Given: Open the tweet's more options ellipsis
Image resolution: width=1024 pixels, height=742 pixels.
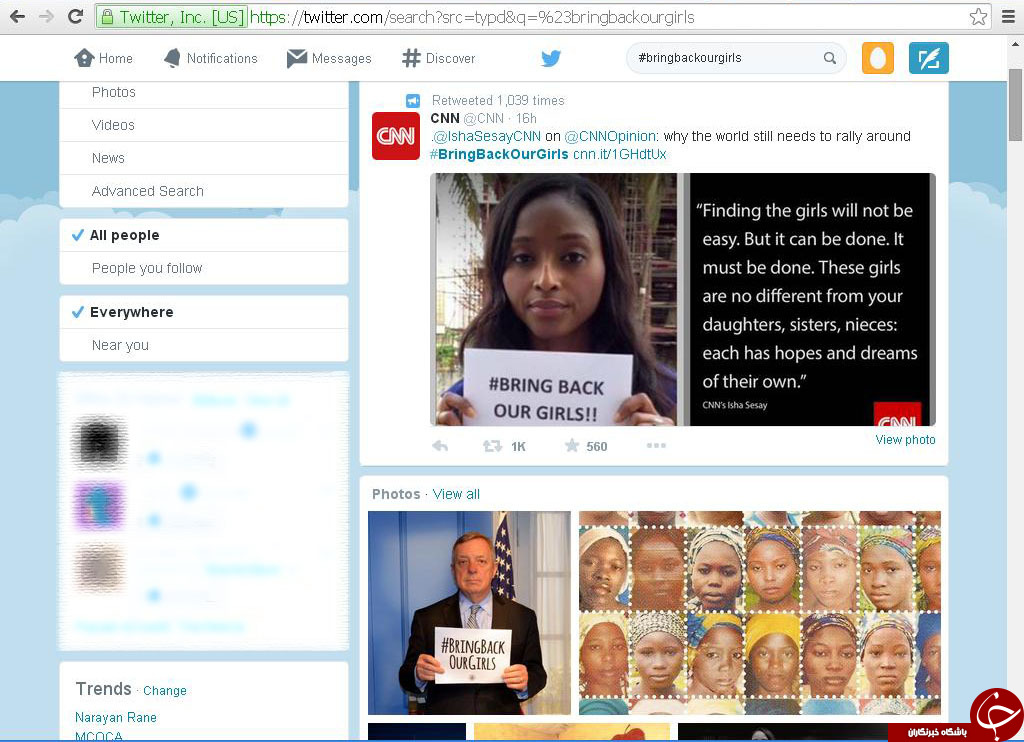Looking at the screenshot, I should pos(656,445).
